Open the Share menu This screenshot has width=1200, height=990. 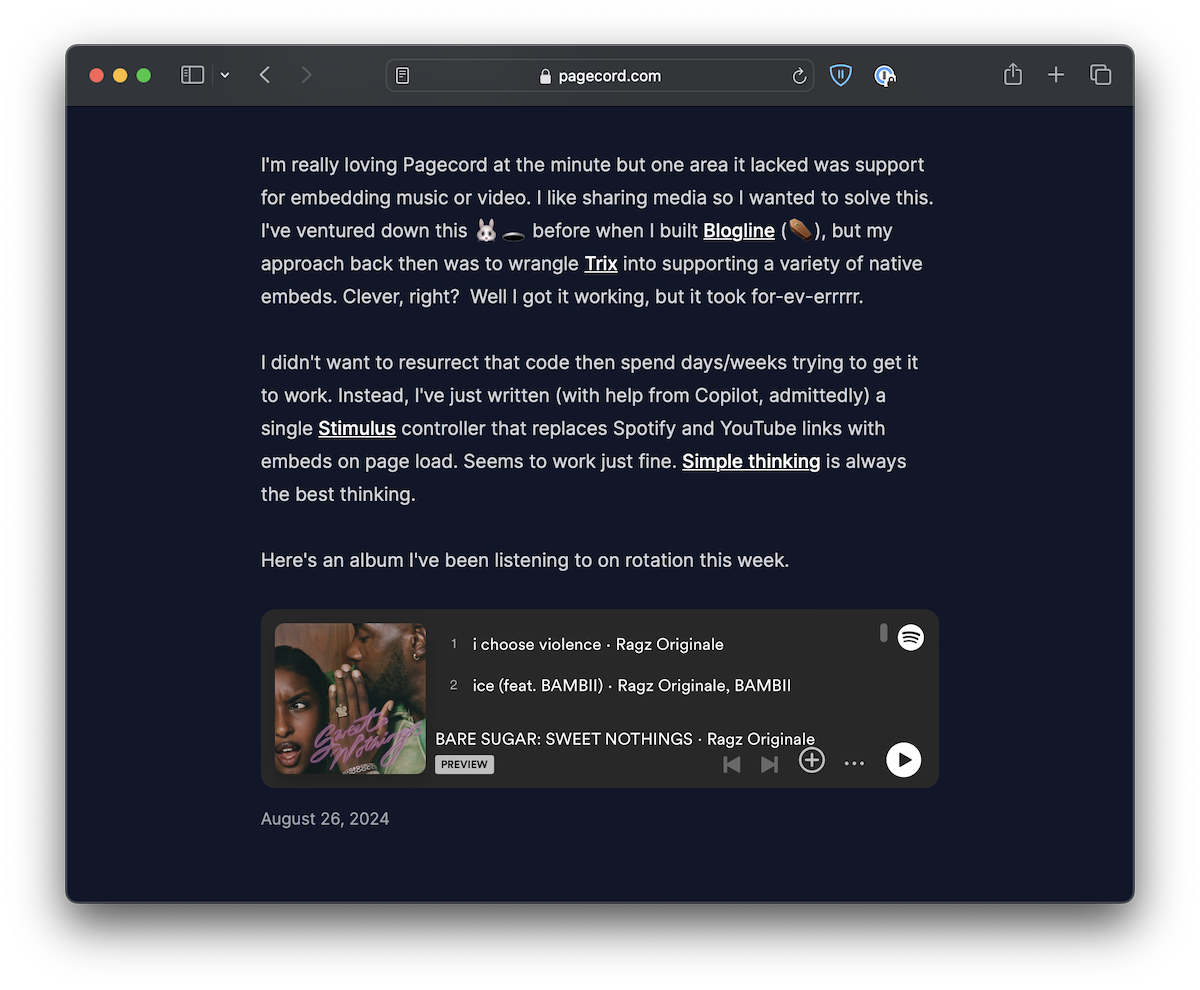[x=1013, y=75]
